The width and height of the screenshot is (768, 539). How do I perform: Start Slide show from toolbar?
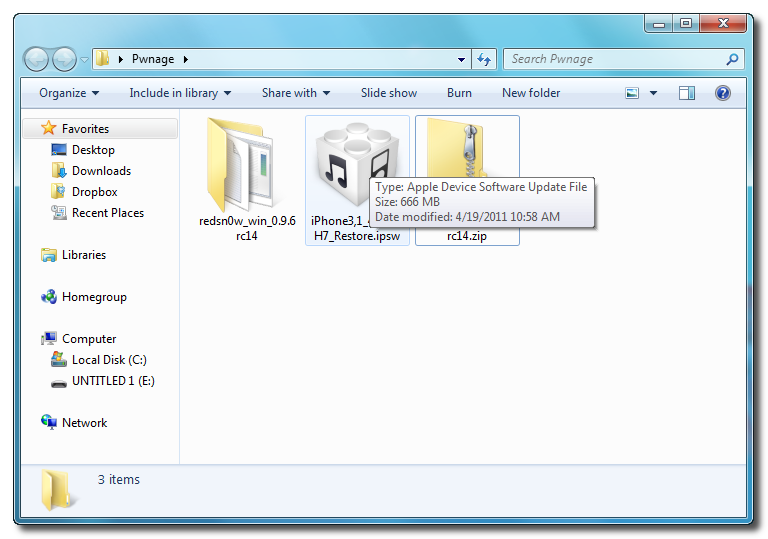389,93
